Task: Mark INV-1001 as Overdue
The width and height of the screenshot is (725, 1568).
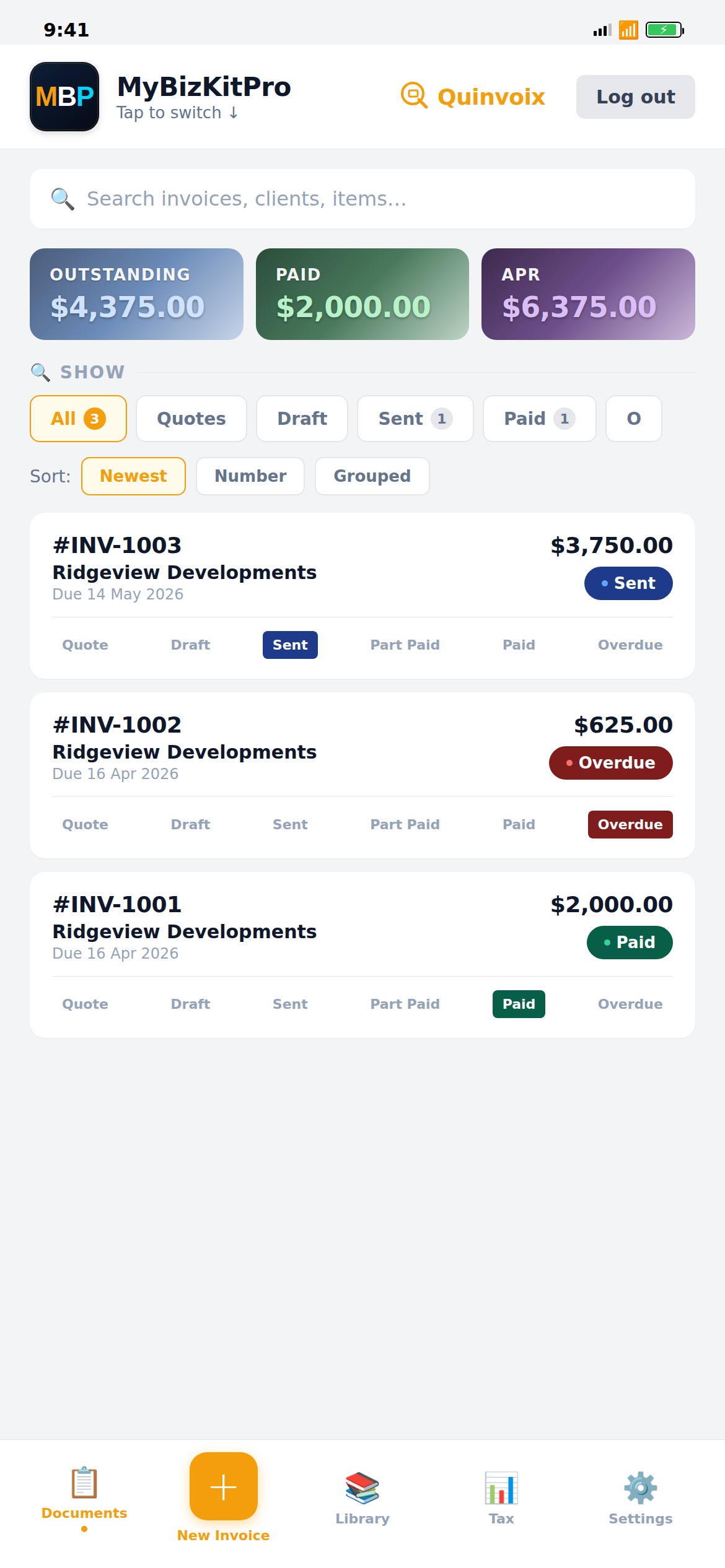Action: click(630, 1004)
